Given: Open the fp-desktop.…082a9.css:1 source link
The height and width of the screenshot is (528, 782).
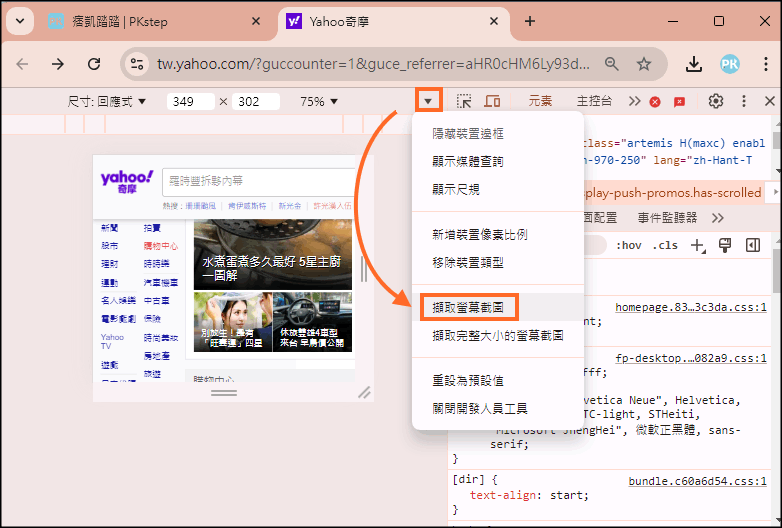Looking at the screenshot, I should click(691, 358).
